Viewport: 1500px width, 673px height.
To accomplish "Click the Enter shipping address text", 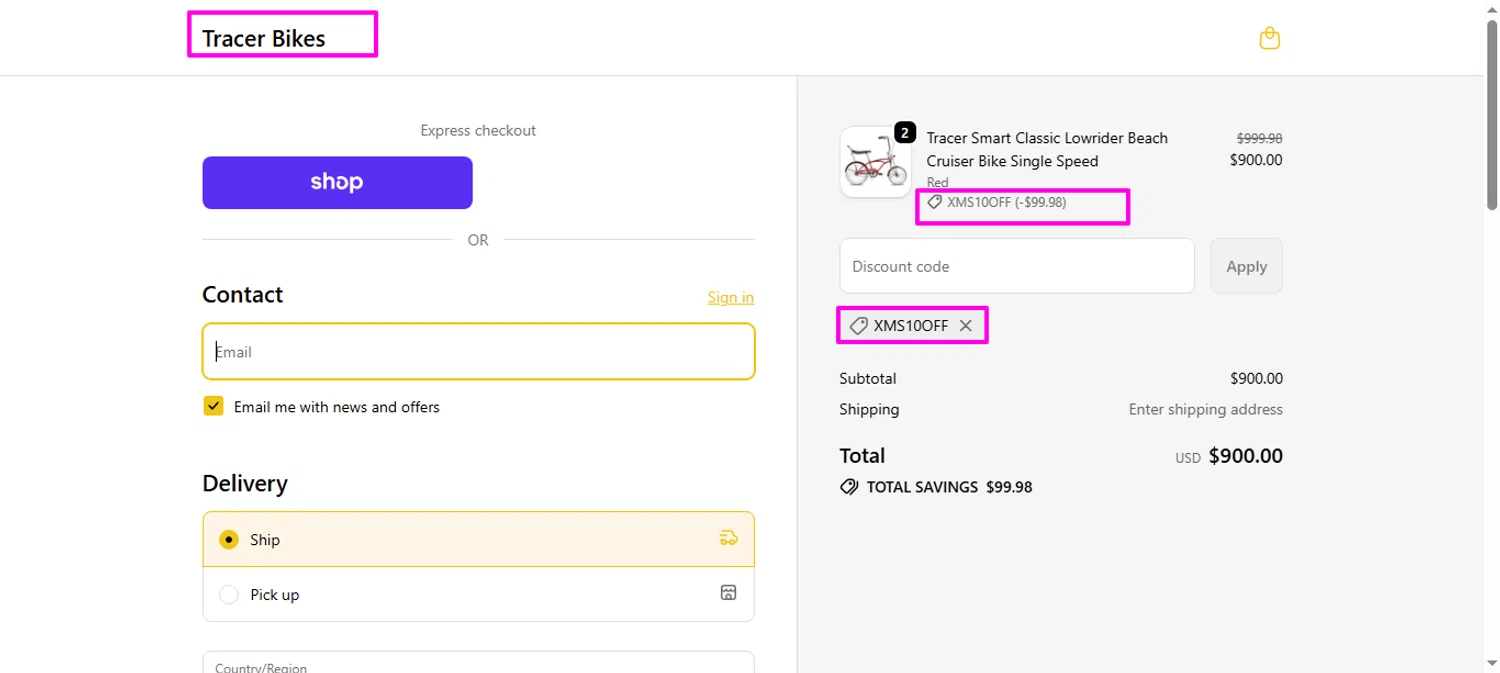I will 1205,409.
